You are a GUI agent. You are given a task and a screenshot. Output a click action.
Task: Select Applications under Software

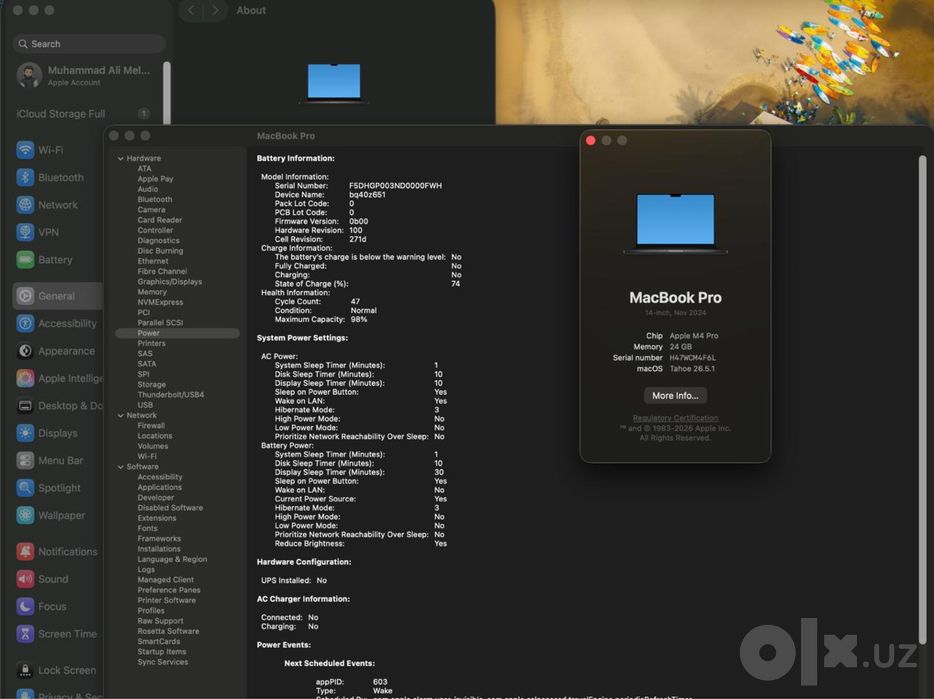(x=160, y=487)
